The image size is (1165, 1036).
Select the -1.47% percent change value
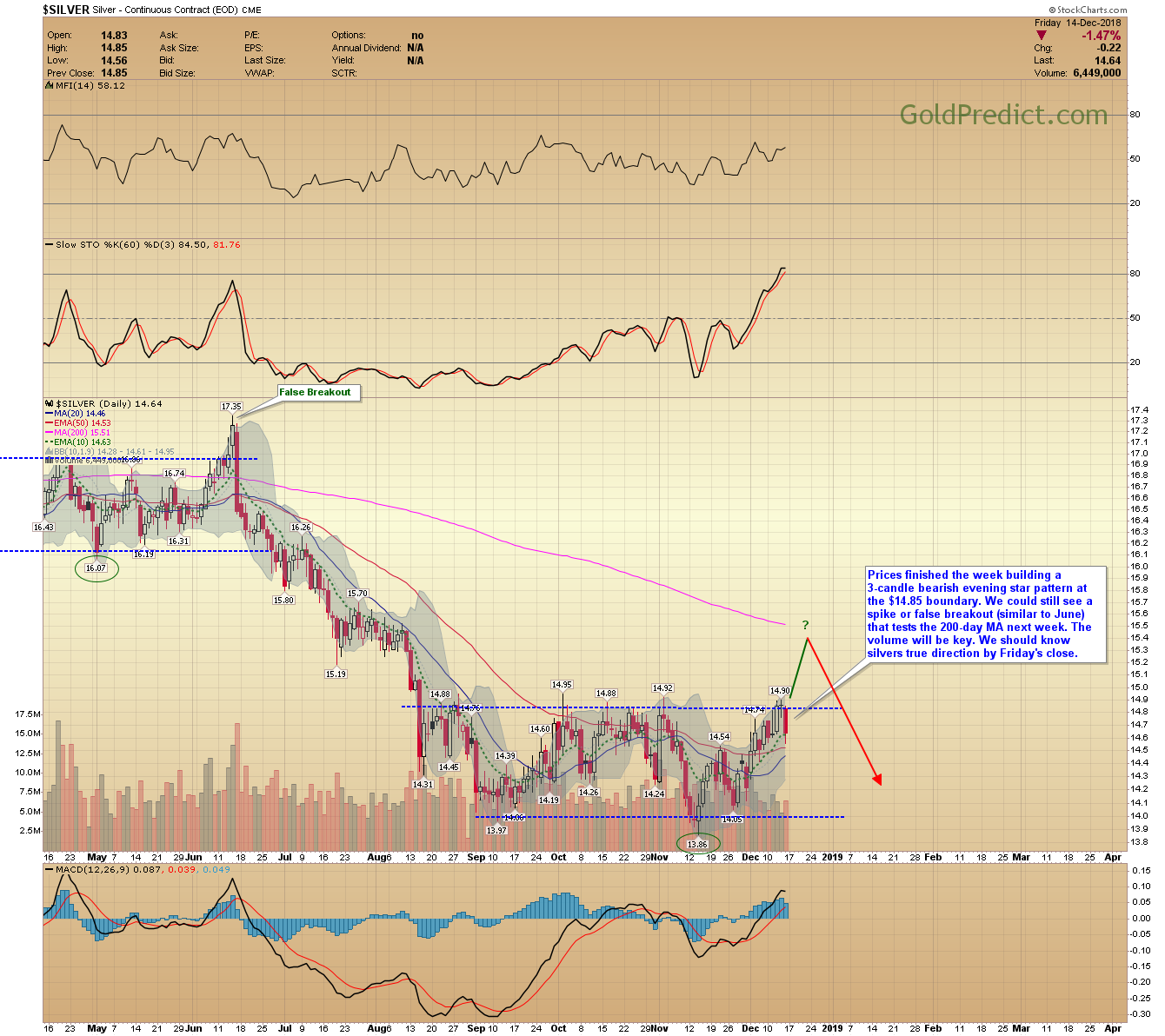(x=1102, y=36)
